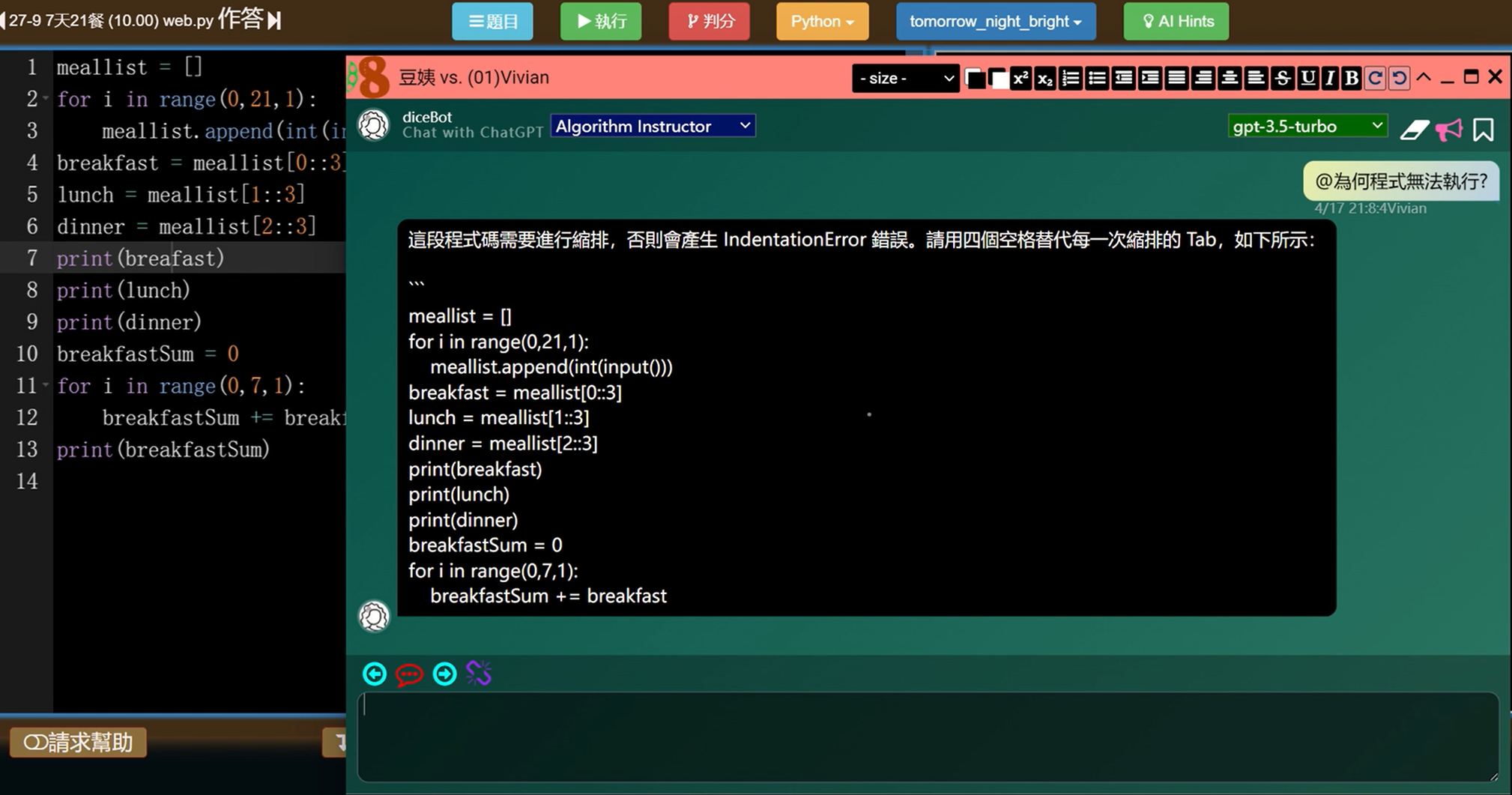Viewport: 1512px width, 795px height.
Task: Expand the Algorithm Instructor role dropdown
Action: [653, 126]
